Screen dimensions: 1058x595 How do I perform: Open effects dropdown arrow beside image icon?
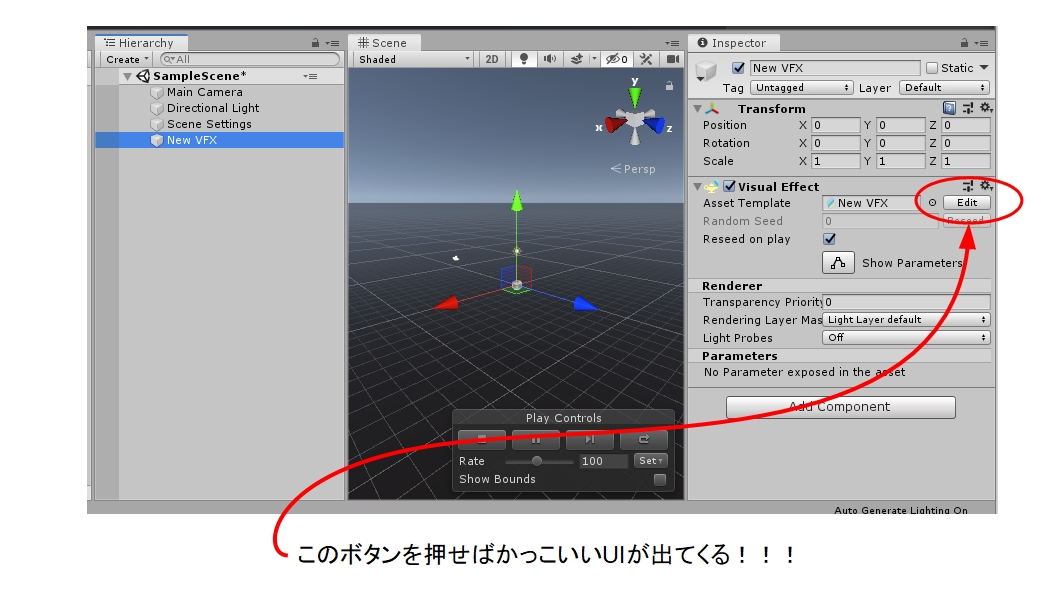point(594,59)
